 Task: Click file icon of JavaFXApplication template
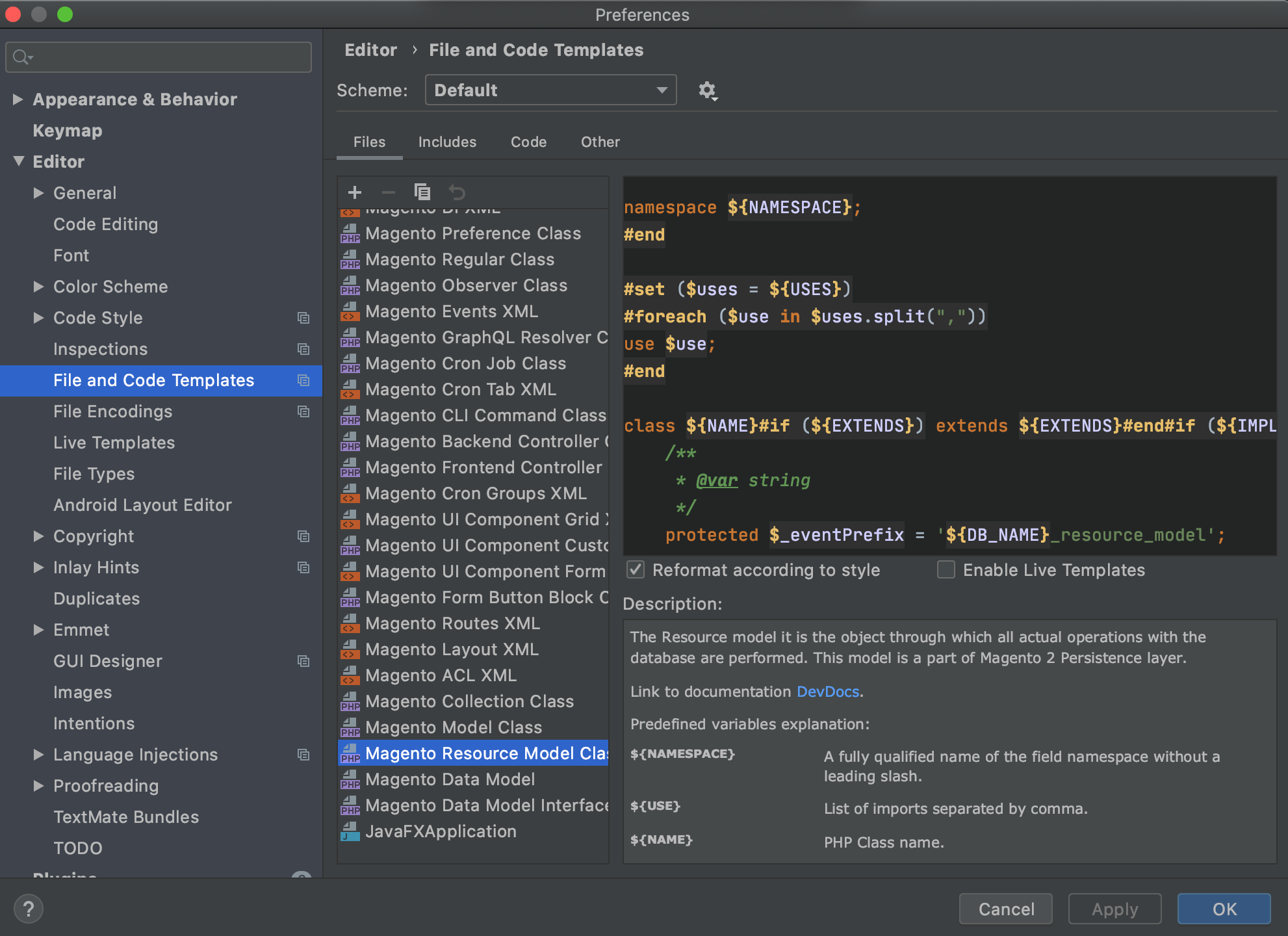pos(350,831)
